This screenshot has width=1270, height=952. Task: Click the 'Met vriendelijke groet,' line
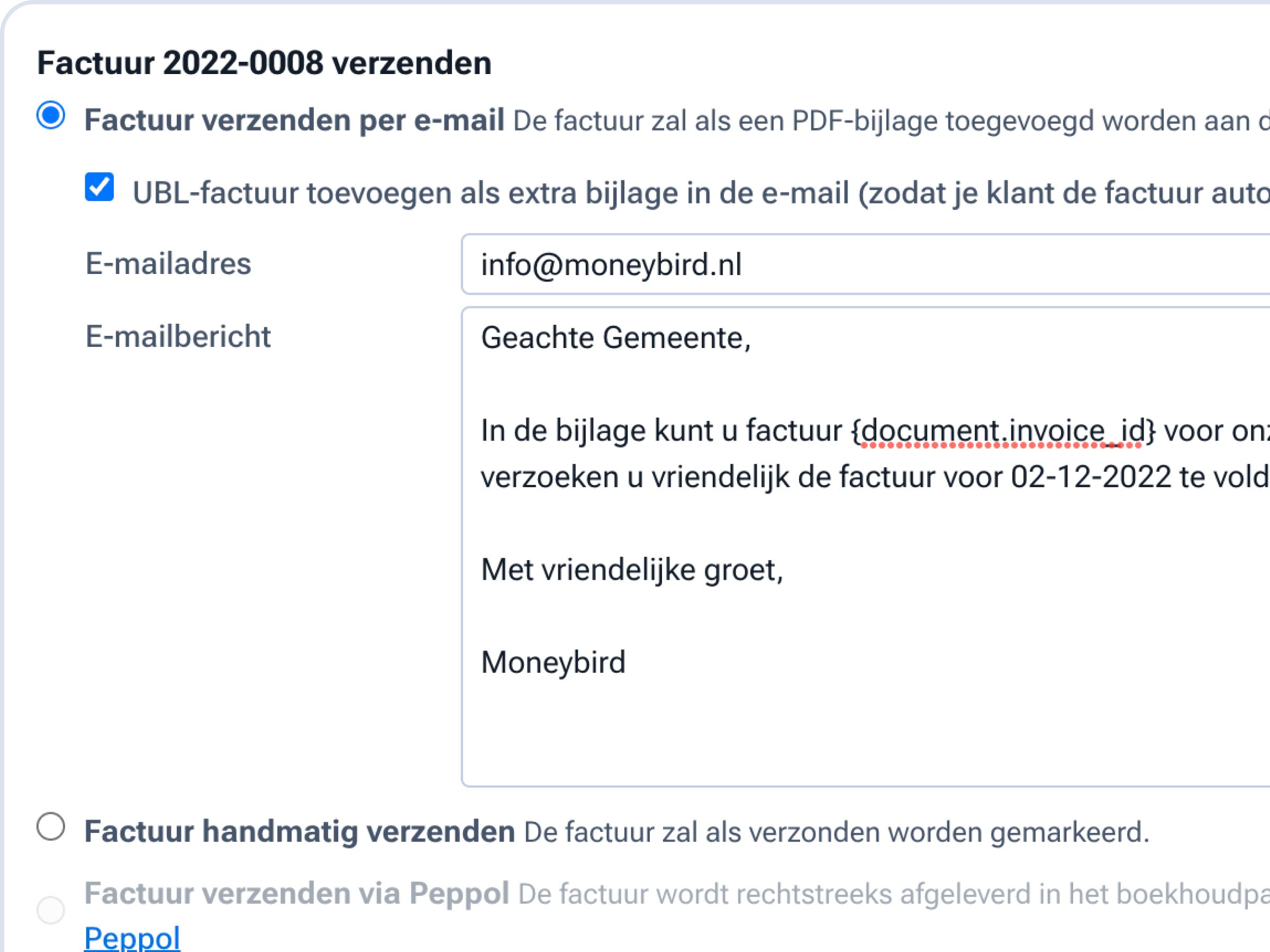[x=631, y=570]
